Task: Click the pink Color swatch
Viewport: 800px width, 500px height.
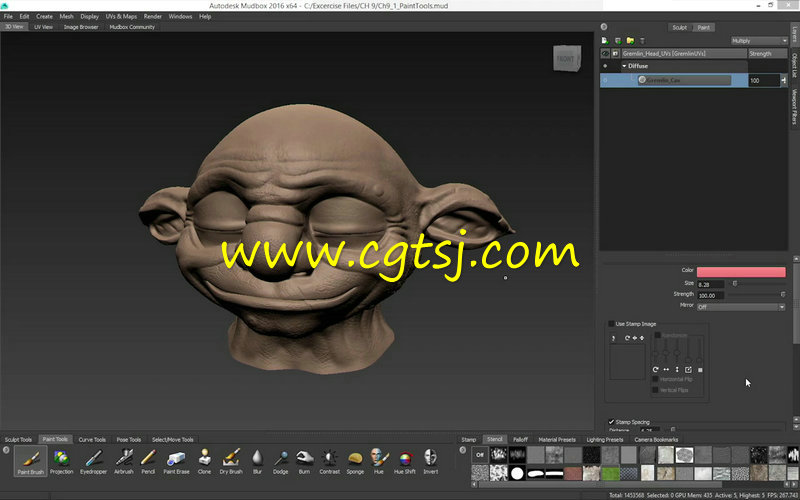Action: coord(741,272)
